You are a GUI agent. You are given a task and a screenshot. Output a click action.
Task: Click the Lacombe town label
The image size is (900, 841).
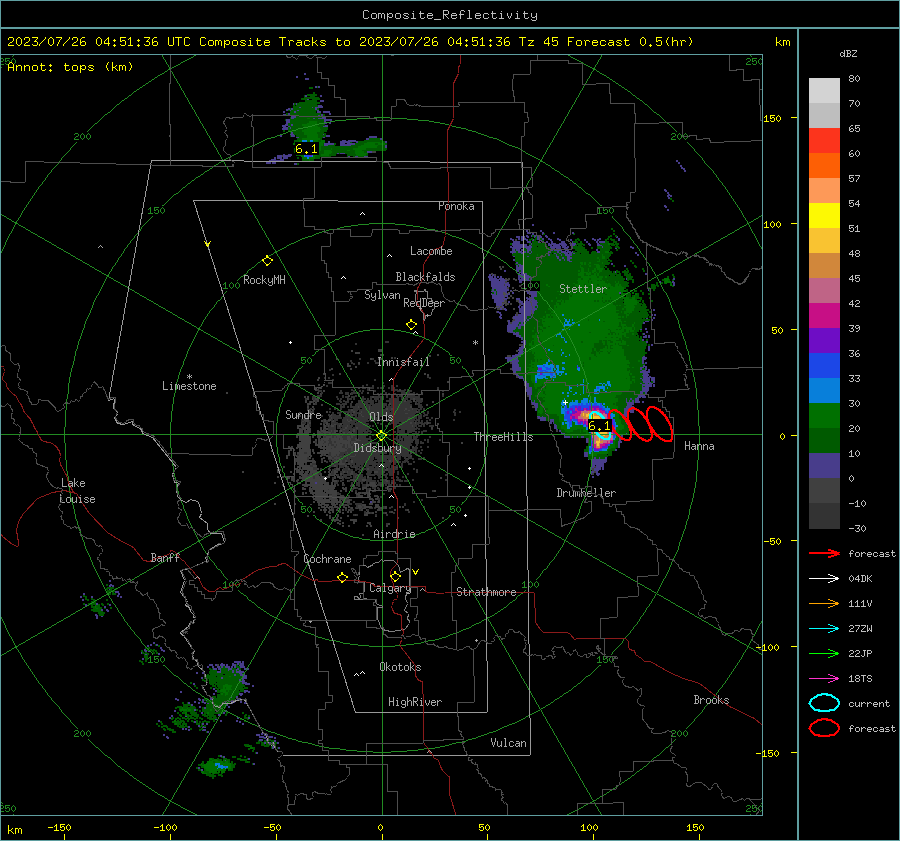431,251
